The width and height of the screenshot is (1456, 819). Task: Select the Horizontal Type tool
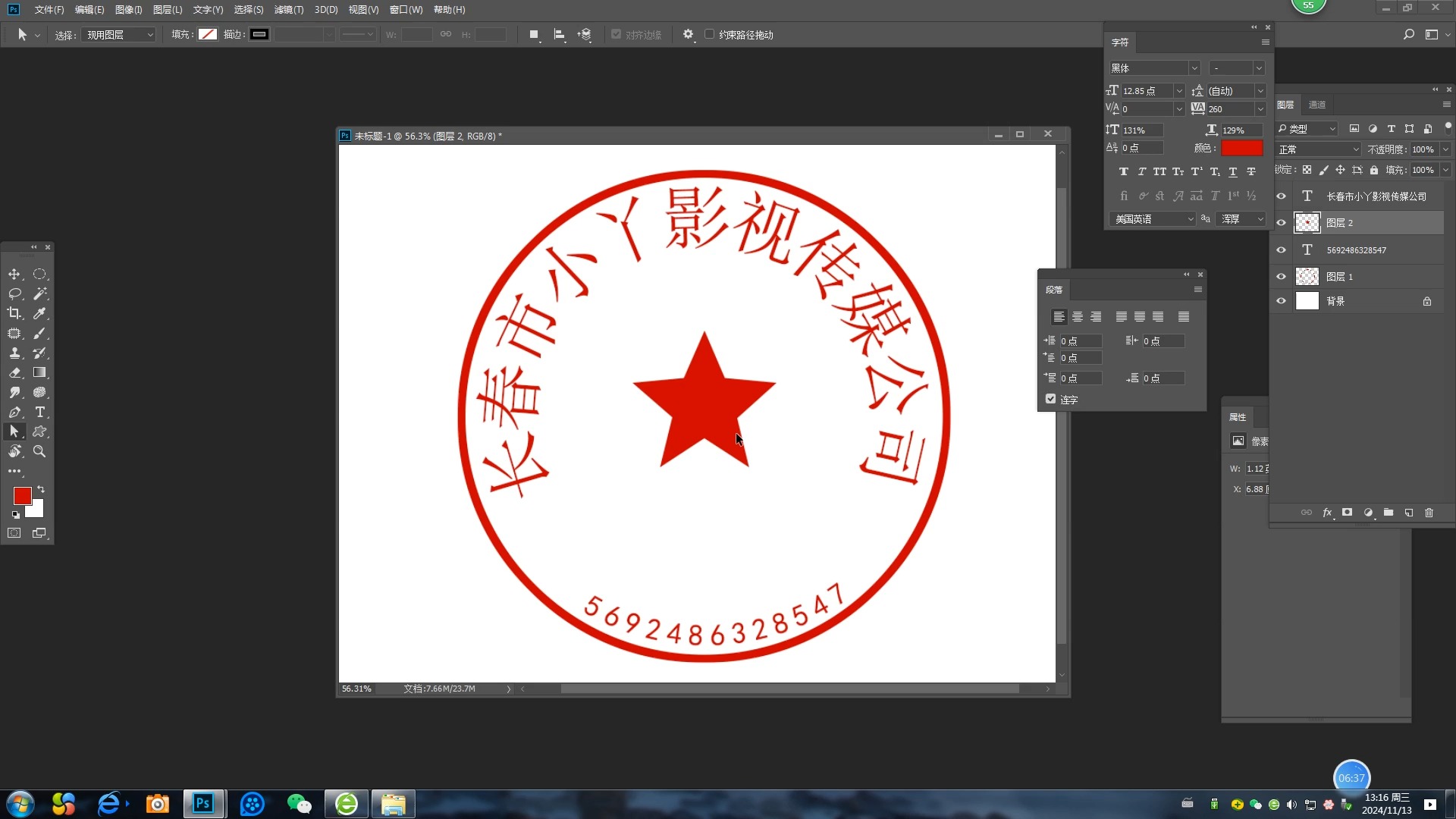pyautogui.click(x=39, y=412)
